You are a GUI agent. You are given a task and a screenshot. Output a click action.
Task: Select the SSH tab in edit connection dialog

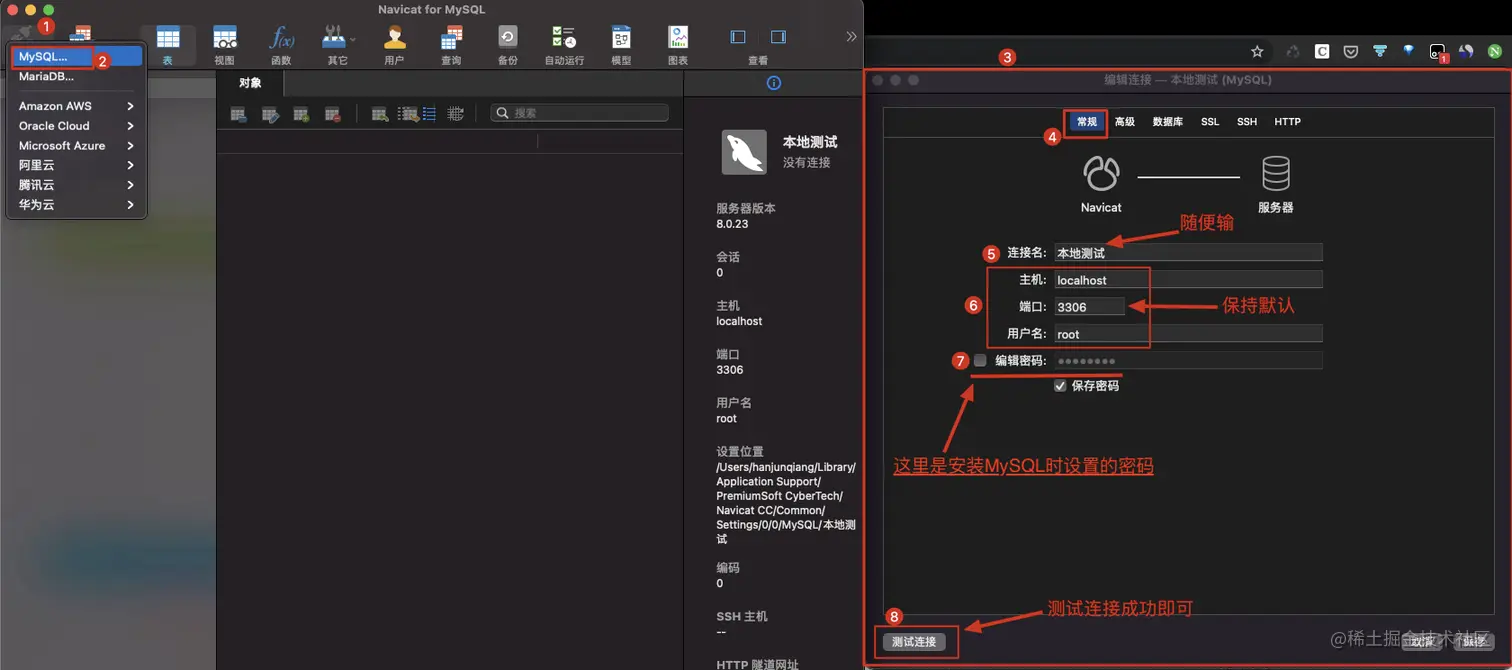coord(1247,122)
